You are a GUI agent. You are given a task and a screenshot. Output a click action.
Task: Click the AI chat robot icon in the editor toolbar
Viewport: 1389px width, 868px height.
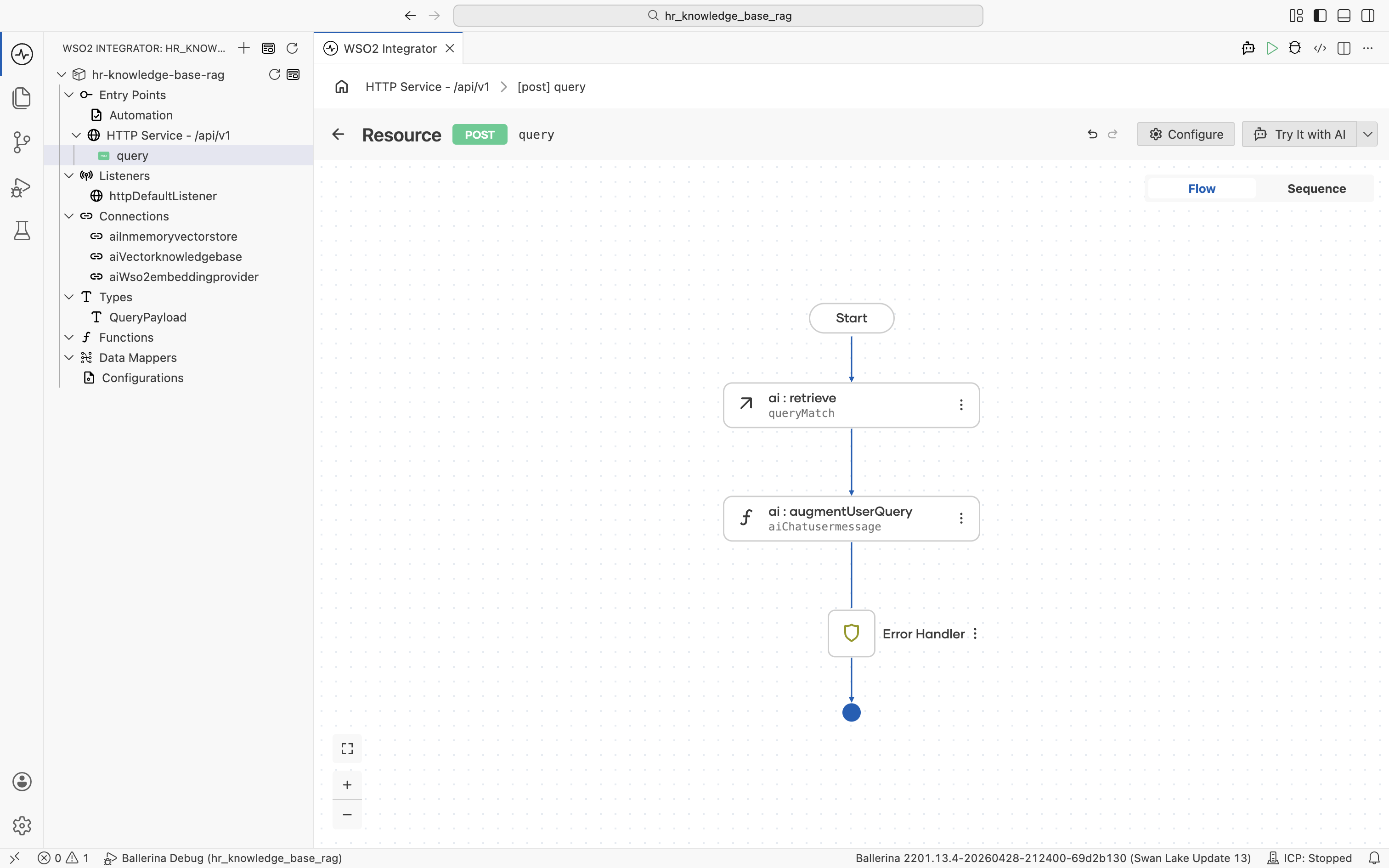1248,48
